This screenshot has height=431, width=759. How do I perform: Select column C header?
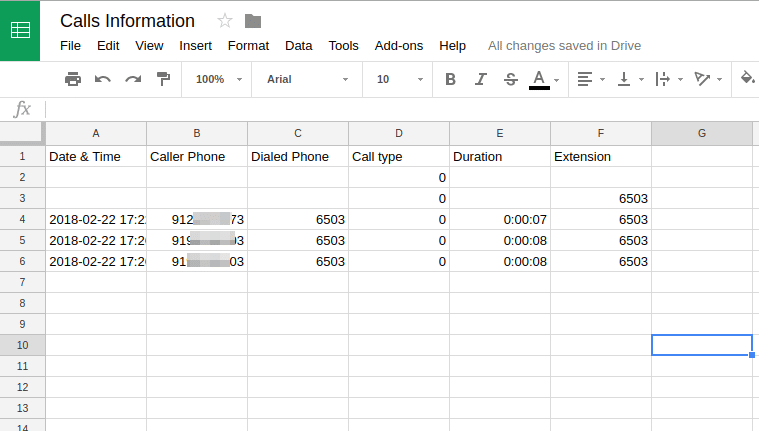click(x=298, y=133)
